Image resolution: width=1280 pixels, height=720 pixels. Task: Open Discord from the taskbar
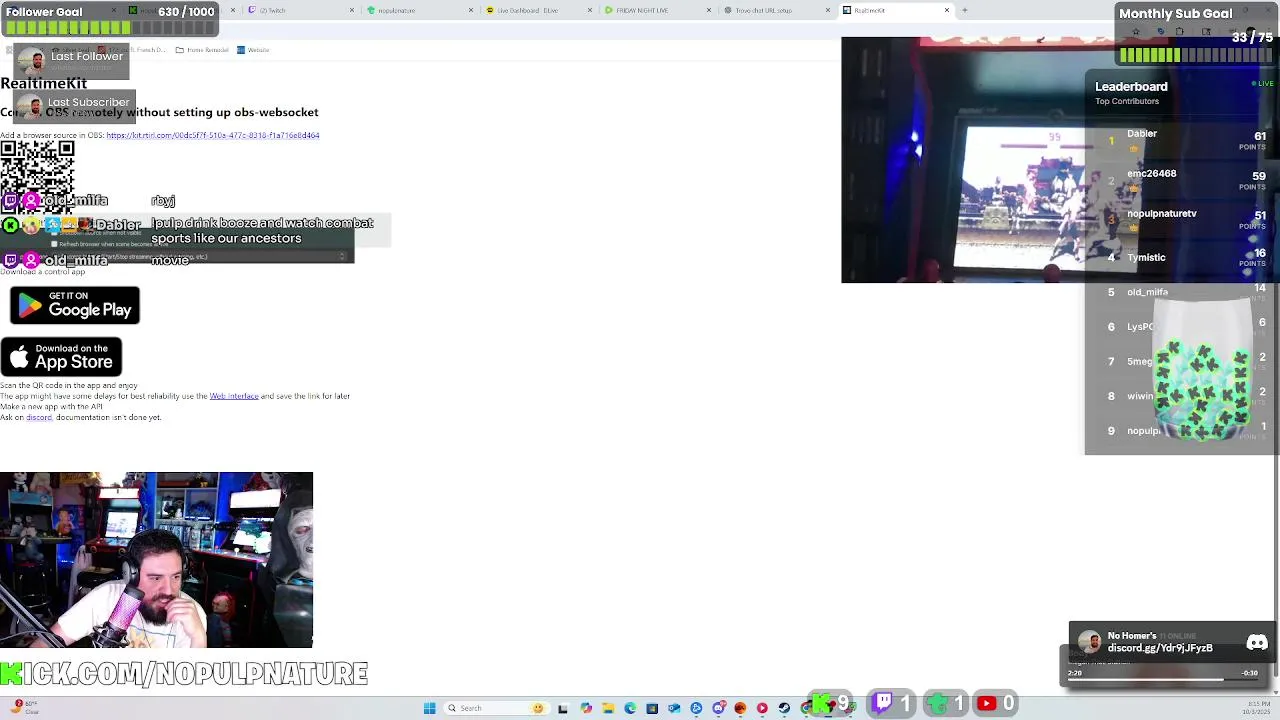click(719, 708)
